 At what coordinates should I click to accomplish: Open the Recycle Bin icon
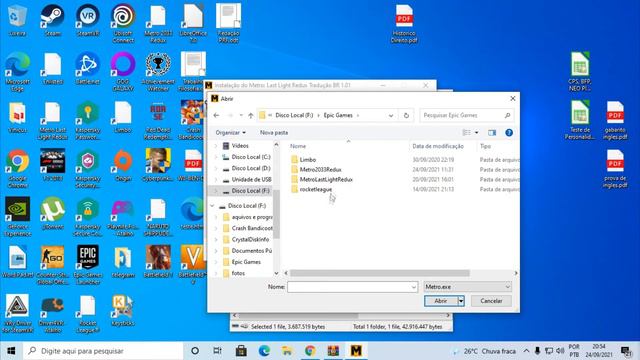click(x=17, y=20)
